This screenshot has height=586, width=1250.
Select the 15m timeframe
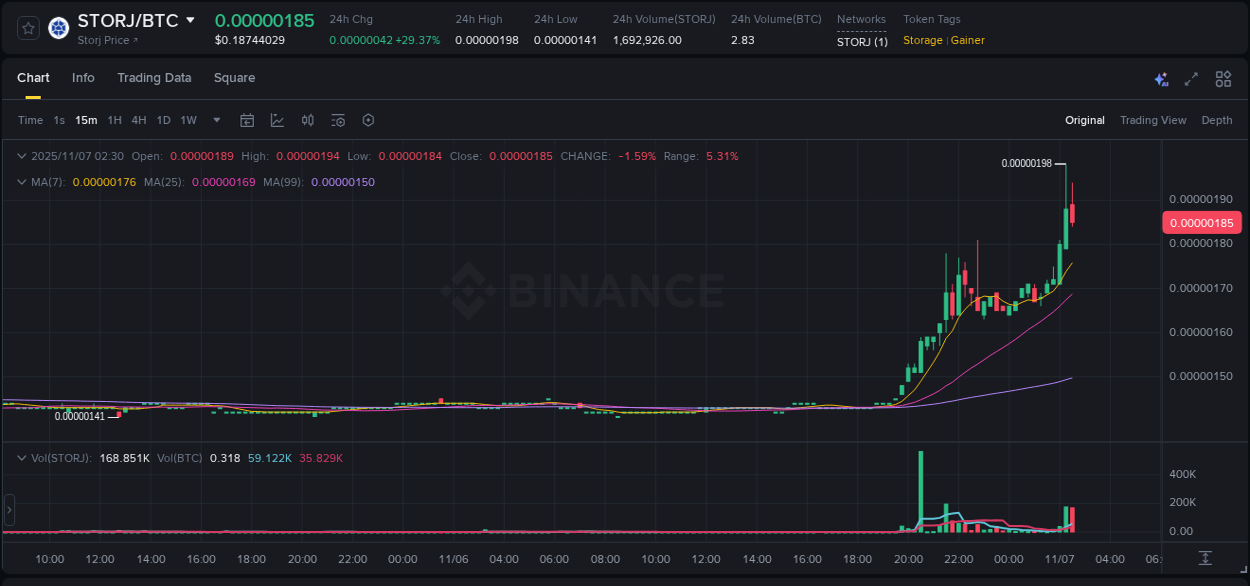coord(86,119)
